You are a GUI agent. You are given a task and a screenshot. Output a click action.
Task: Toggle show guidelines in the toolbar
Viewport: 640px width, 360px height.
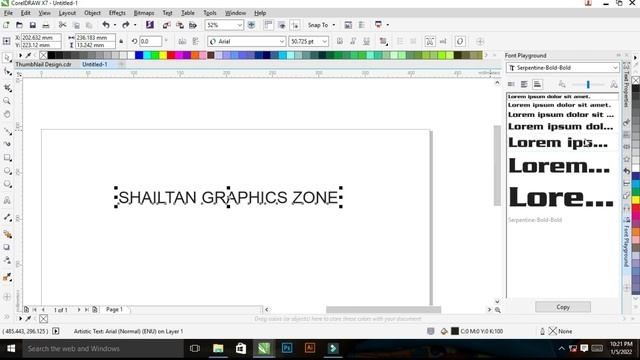tap(295, 25)
